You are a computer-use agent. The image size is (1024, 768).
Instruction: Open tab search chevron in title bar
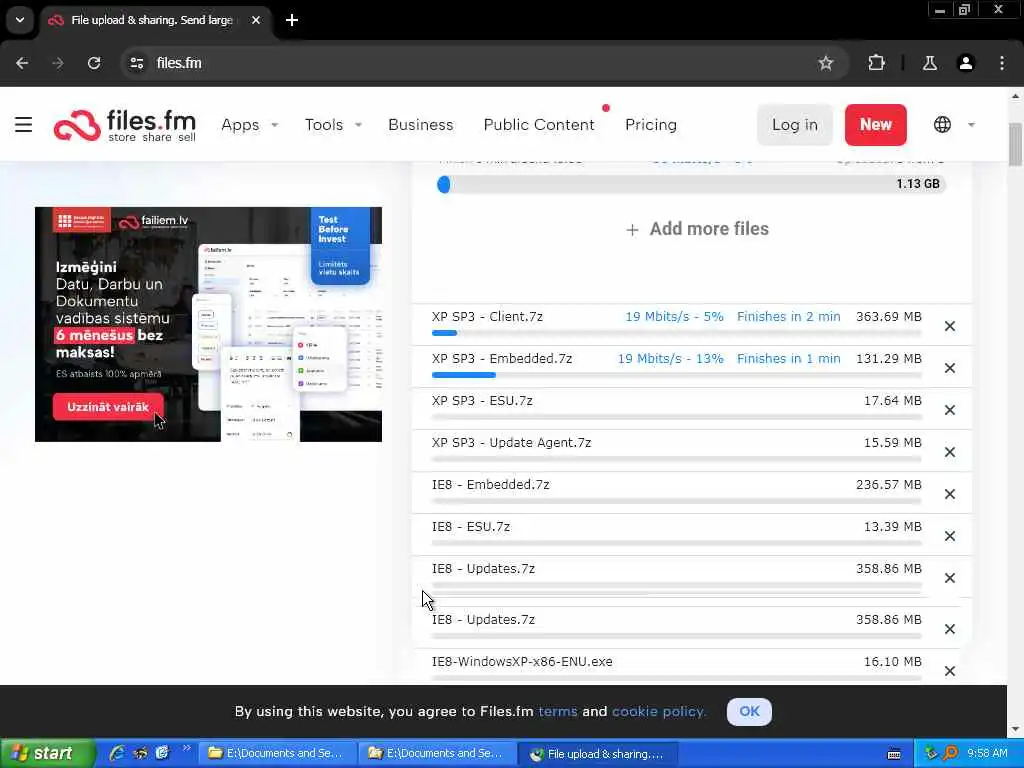click(x=20, y=20)
